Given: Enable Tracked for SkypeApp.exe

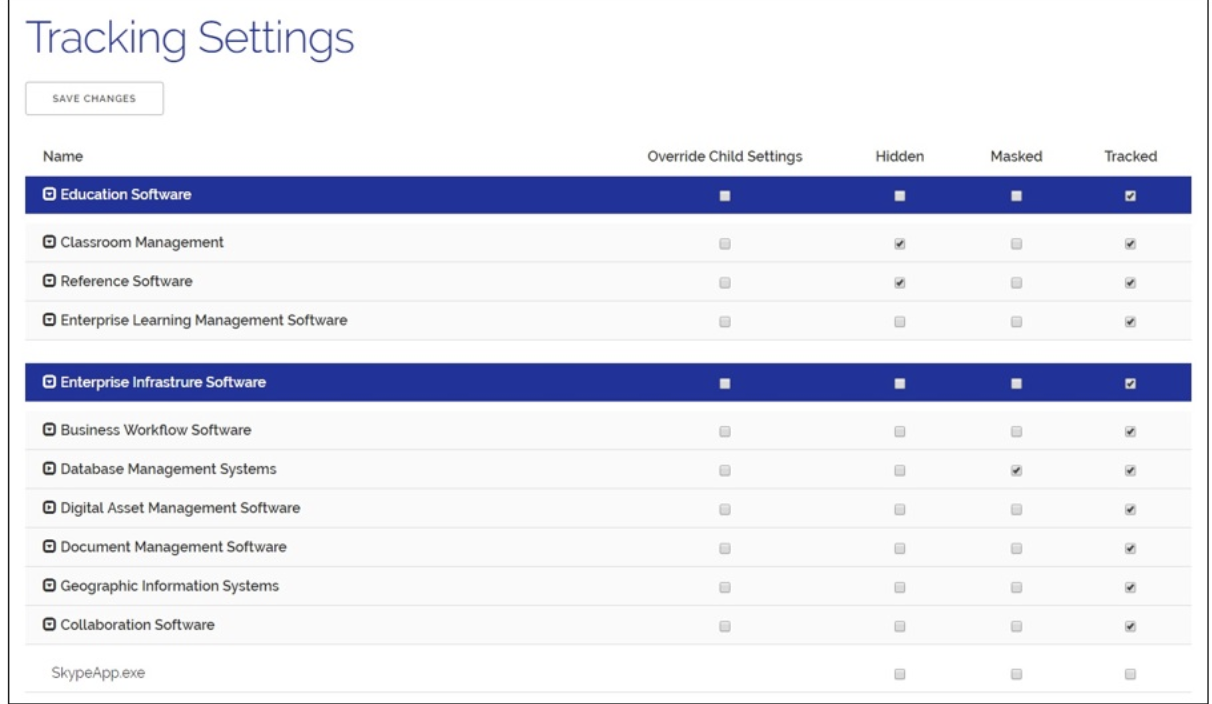Looking at the screenshot, I should 1130,675.
